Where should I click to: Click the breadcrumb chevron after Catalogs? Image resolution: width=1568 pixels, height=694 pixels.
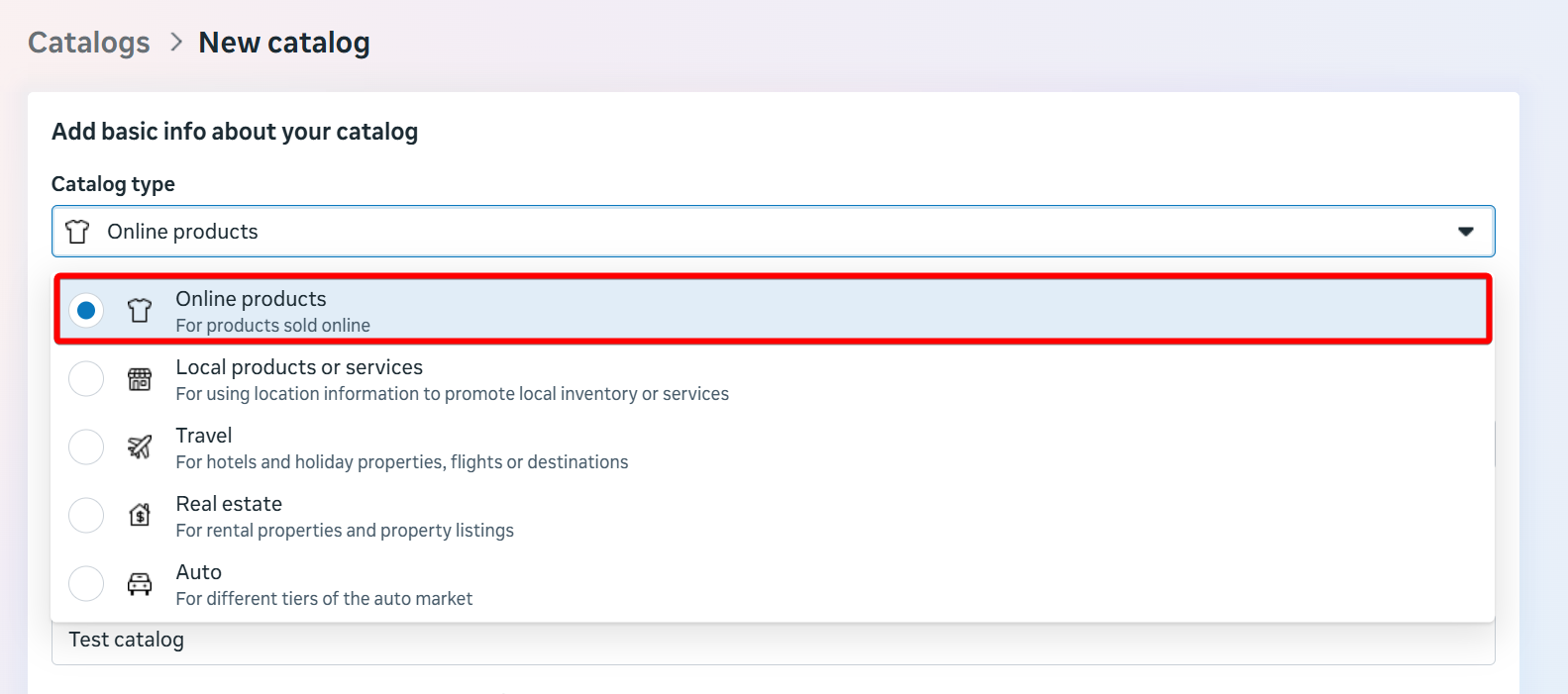pyautogui.click(x=176, y=43)
